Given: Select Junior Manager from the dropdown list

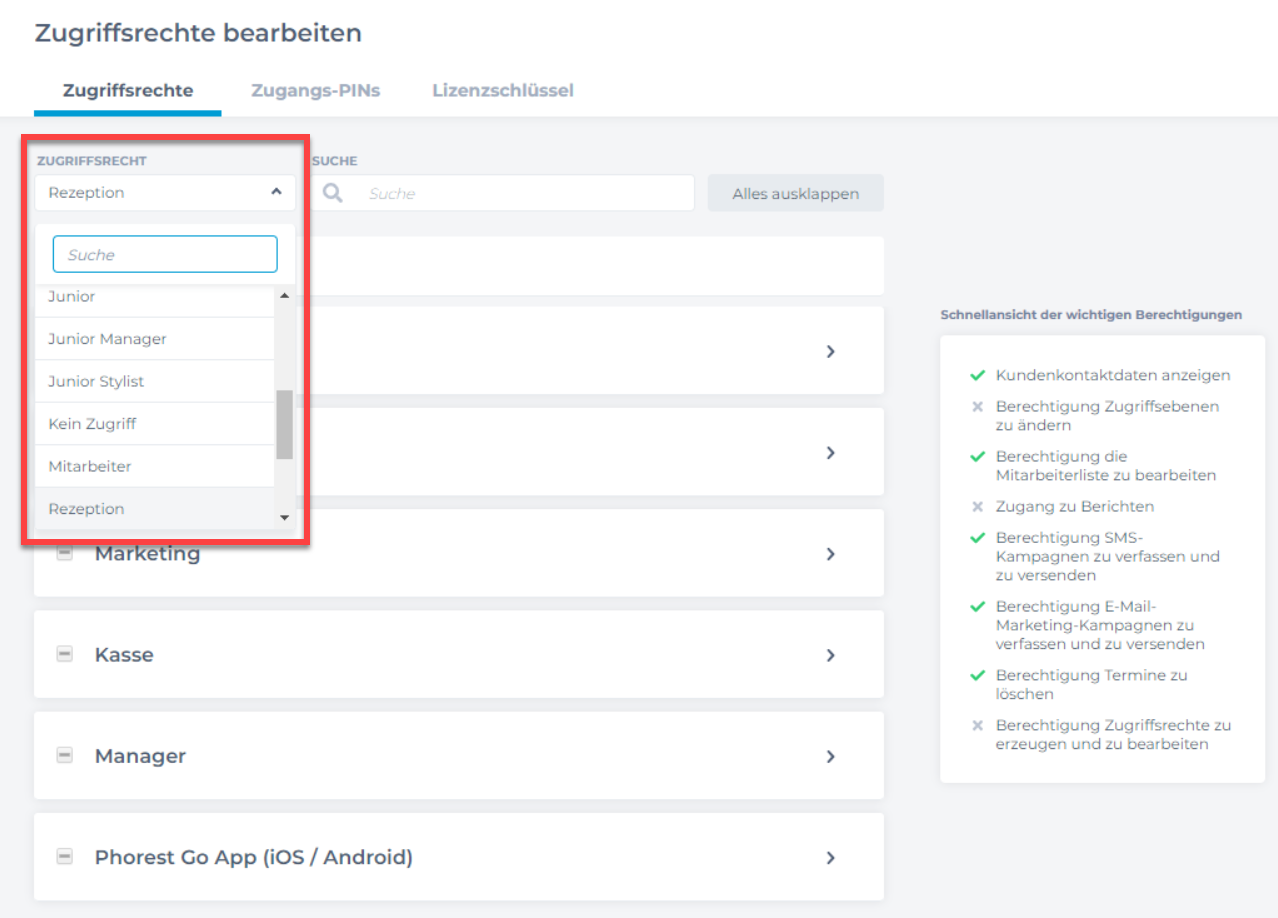Looking at the screenshot, I should [x=107, y=339].
